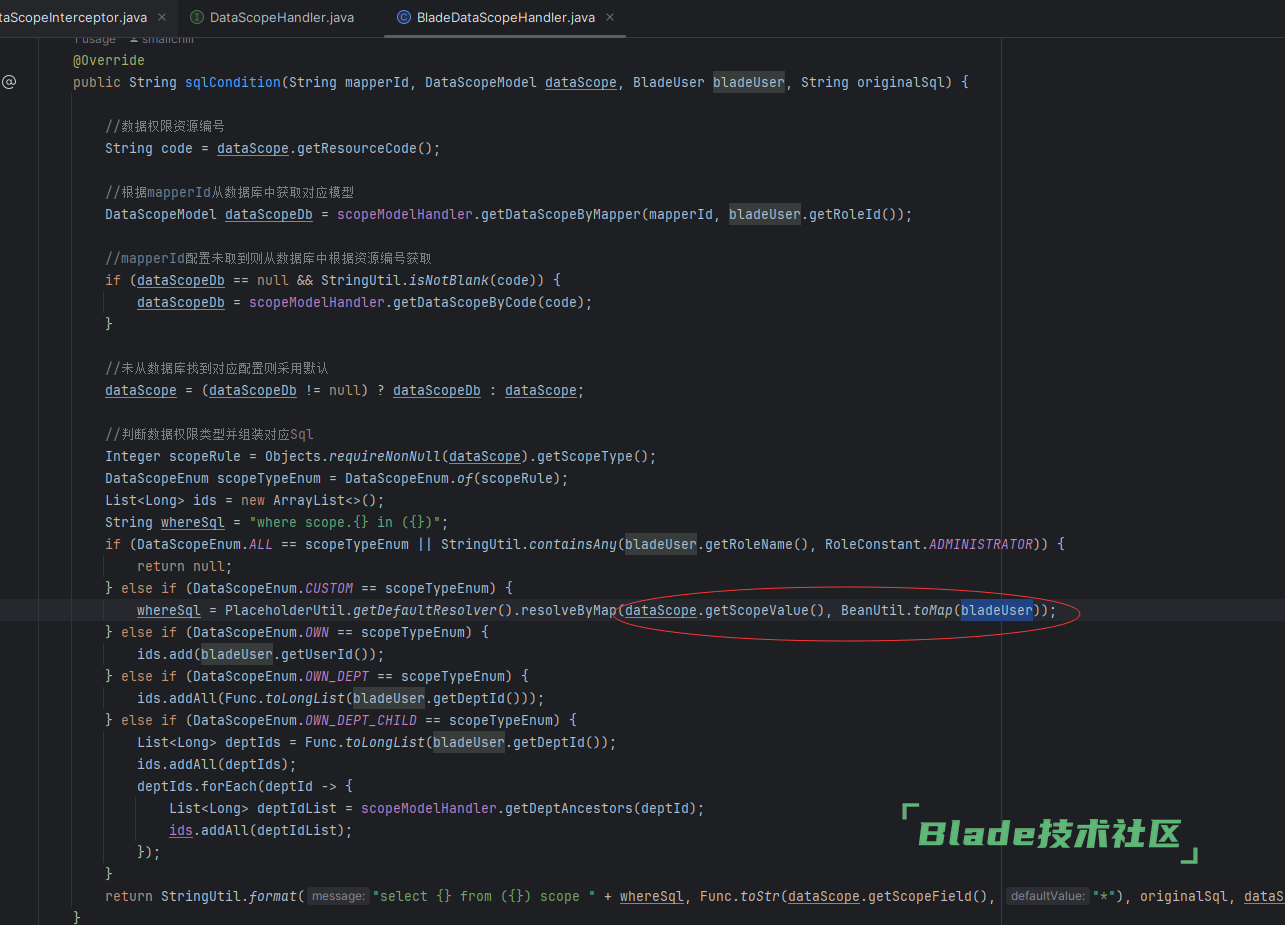Click the class icon on BladeDataScopeHandler.java tab
Viewport: 1285px width, 925px height.
click(403, 17)
